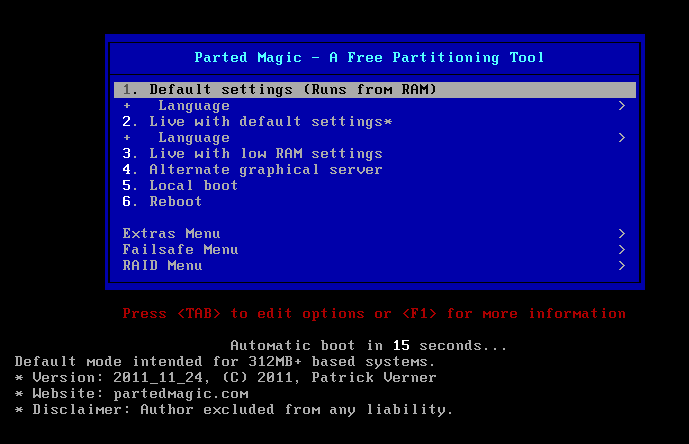The image size is (689, 444).
Task: Click the plus sign before first Language
Action: 127,106
